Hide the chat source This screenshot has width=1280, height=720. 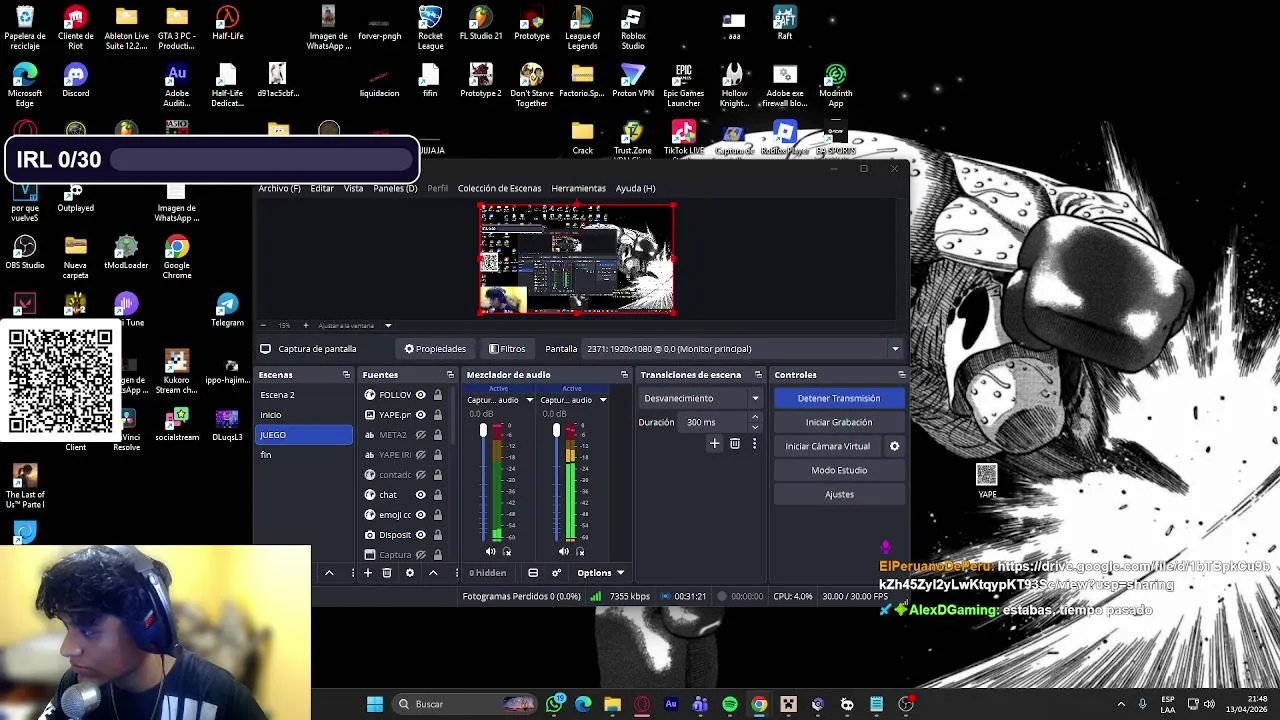(421, 495)
